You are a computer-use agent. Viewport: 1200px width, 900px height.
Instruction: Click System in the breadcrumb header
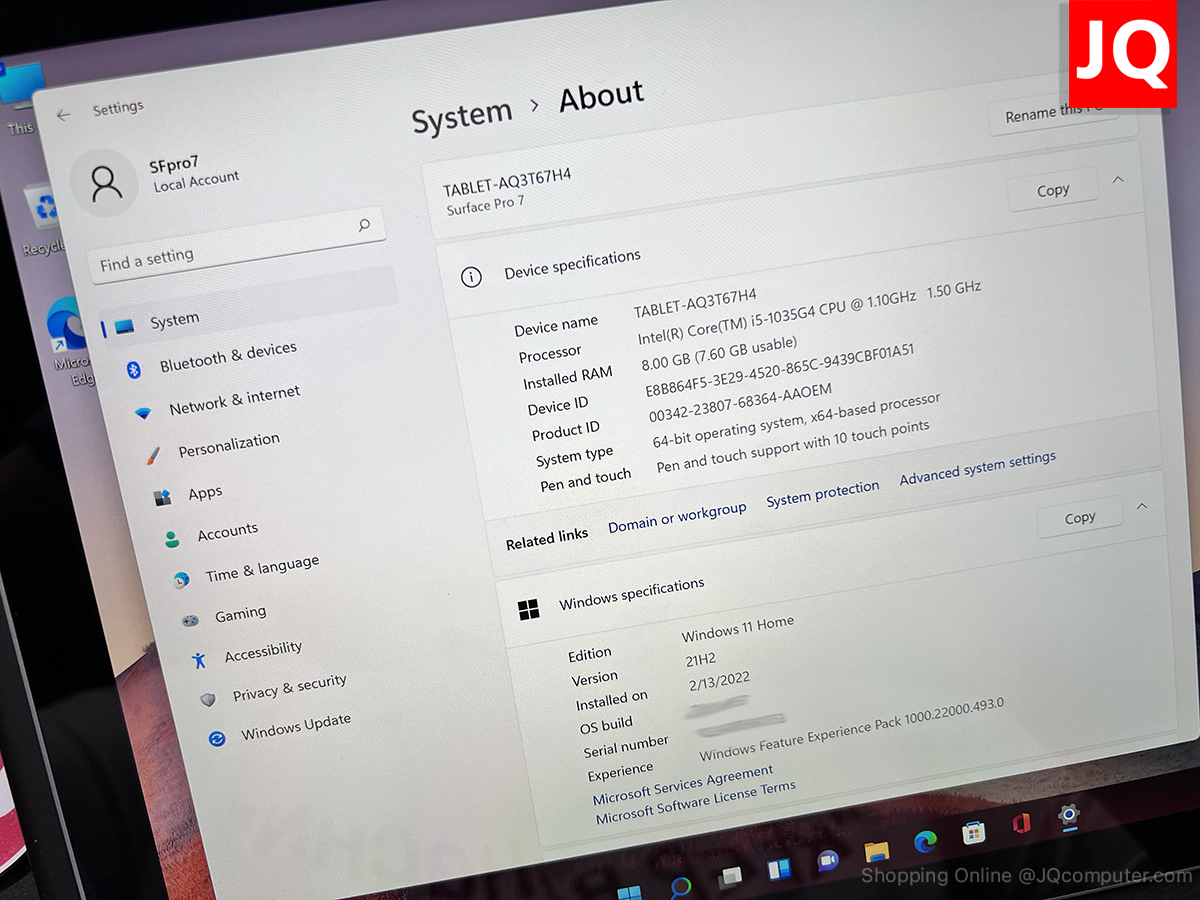click(x=462, y=117)
